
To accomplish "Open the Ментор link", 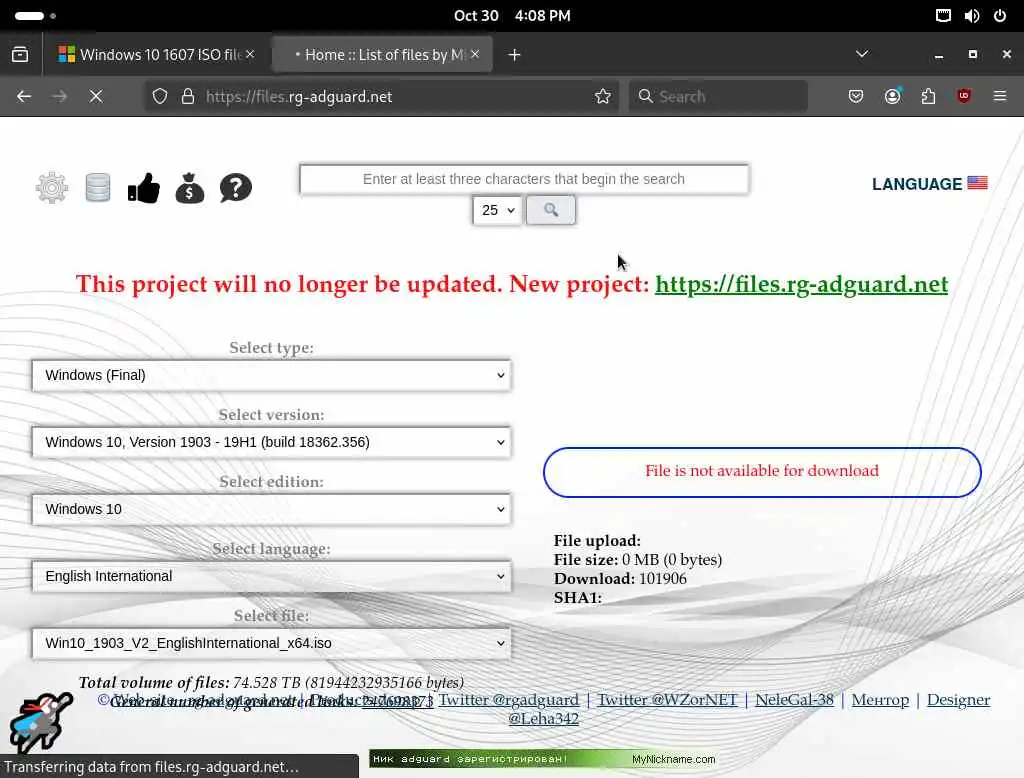I will [880, 700].
